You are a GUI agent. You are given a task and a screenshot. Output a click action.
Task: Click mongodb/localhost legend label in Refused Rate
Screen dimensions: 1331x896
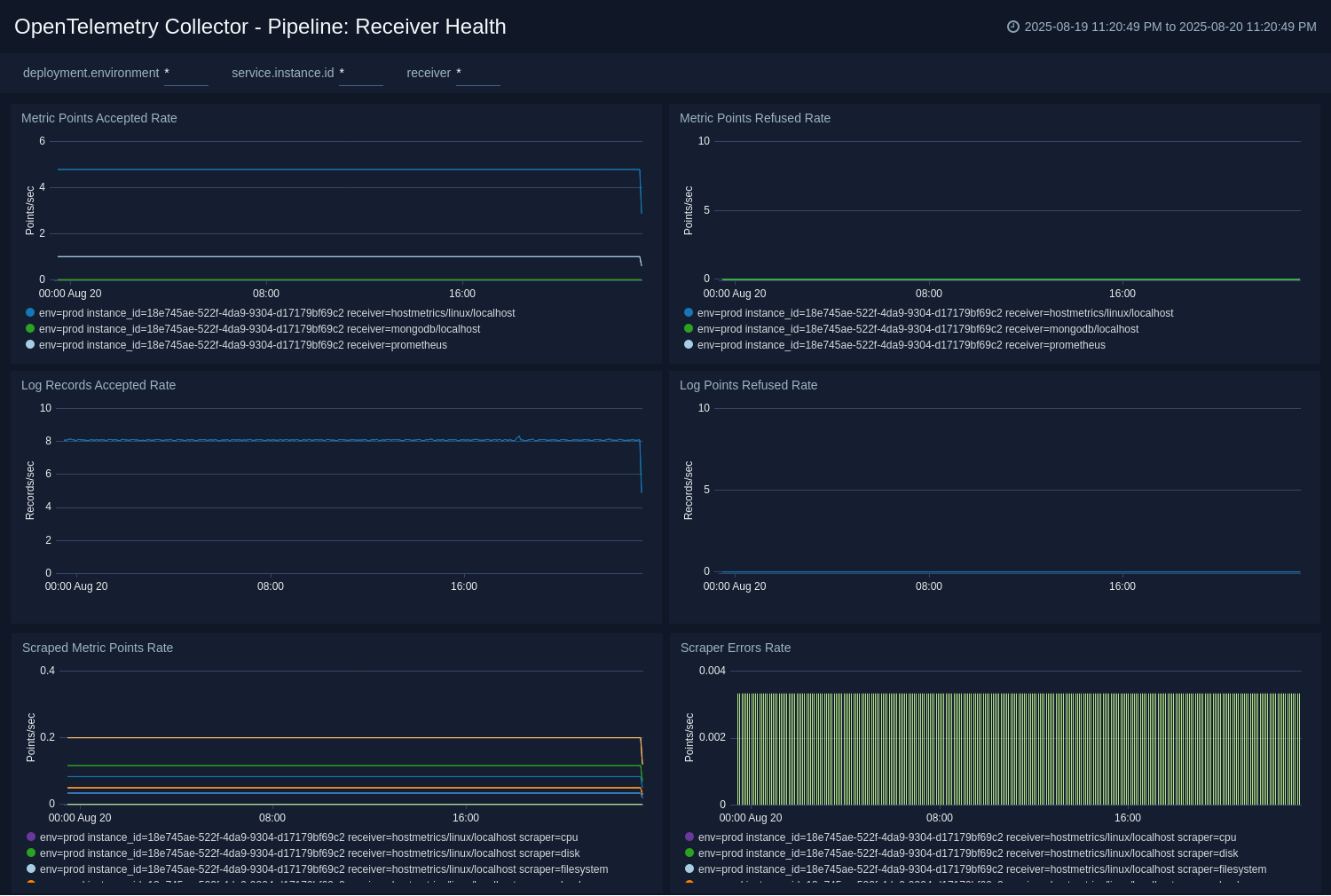pos(918,329)
